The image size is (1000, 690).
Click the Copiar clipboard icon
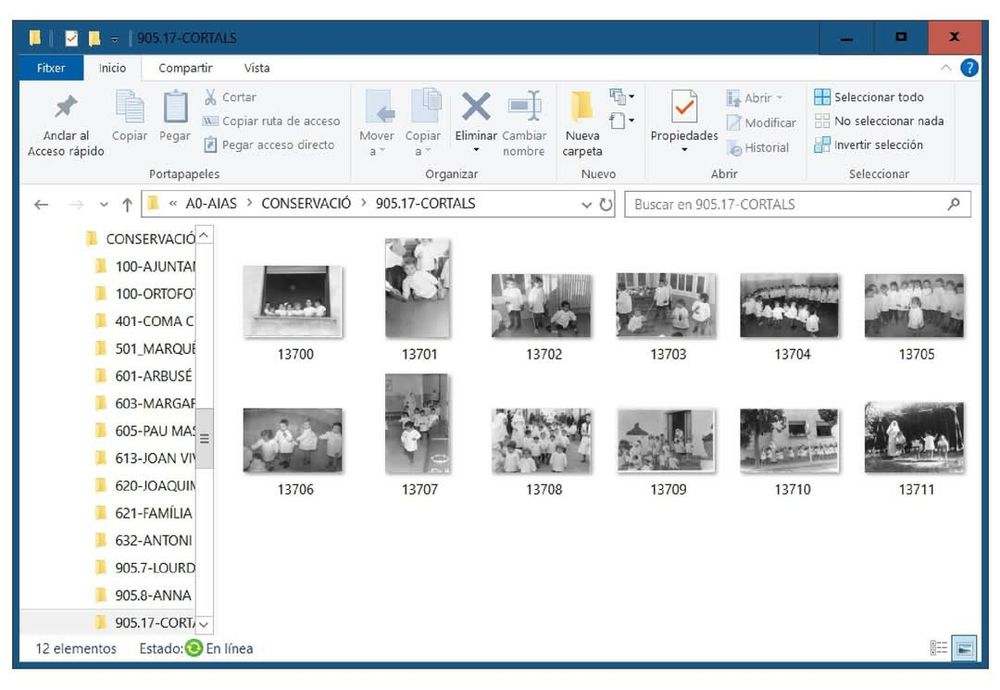pyautogui.click(x=129, y=106)
